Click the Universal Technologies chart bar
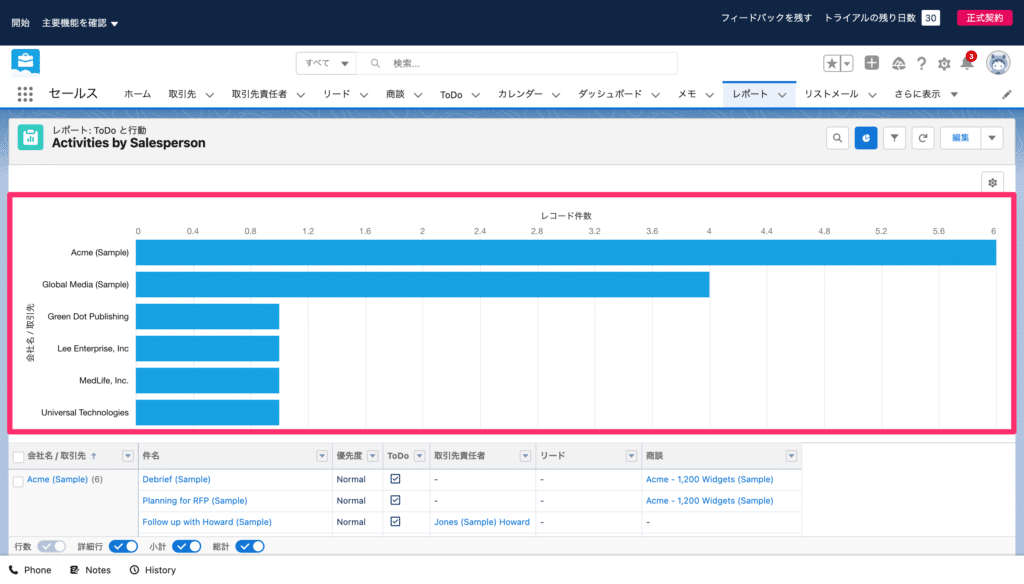This screenshot has width=1024, height=584. pyautogui.click(x=208, y=413)
